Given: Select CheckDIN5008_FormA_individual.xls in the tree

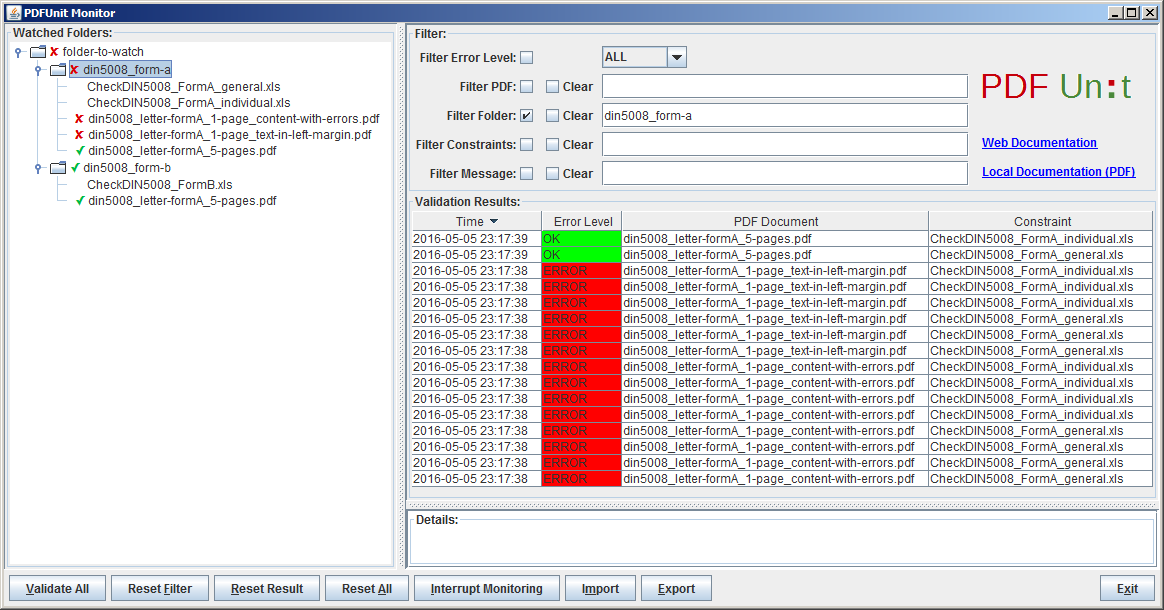Looking at the screenshot, I should [189, 103].
